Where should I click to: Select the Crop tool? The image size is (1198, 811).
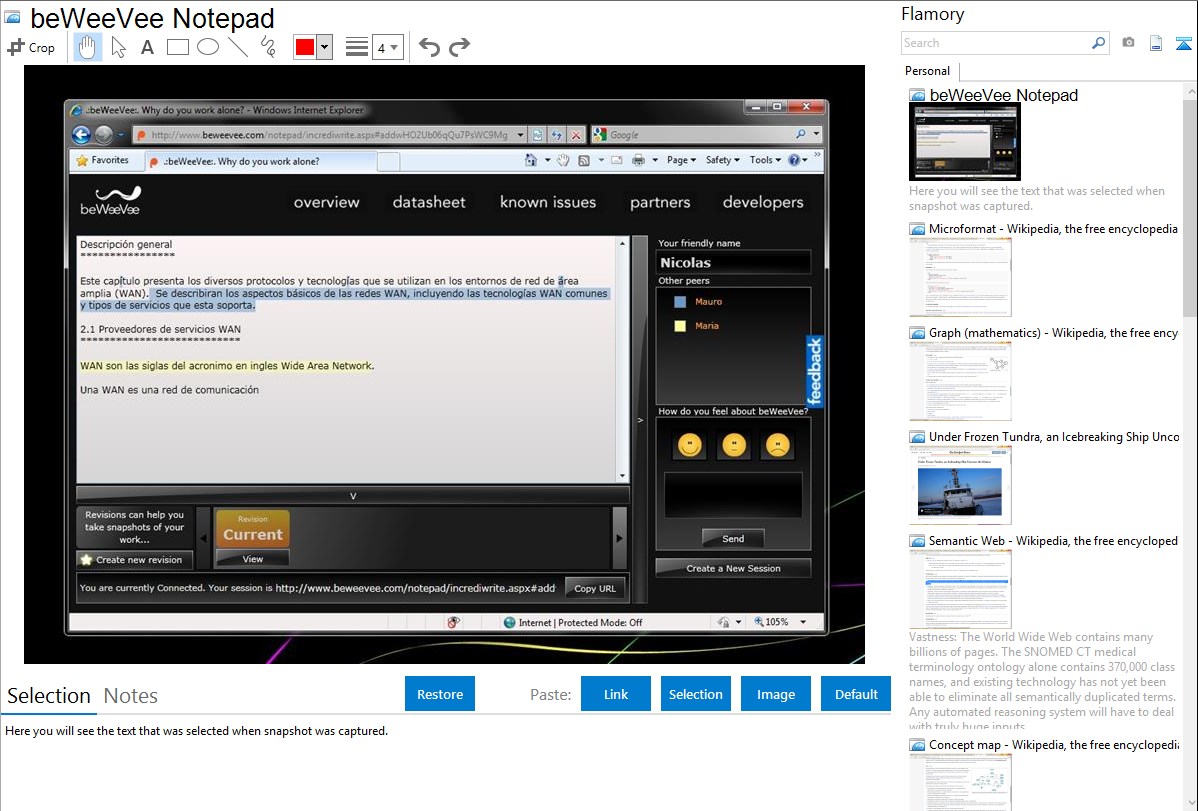pyautogui.click(x=31, y=47)
